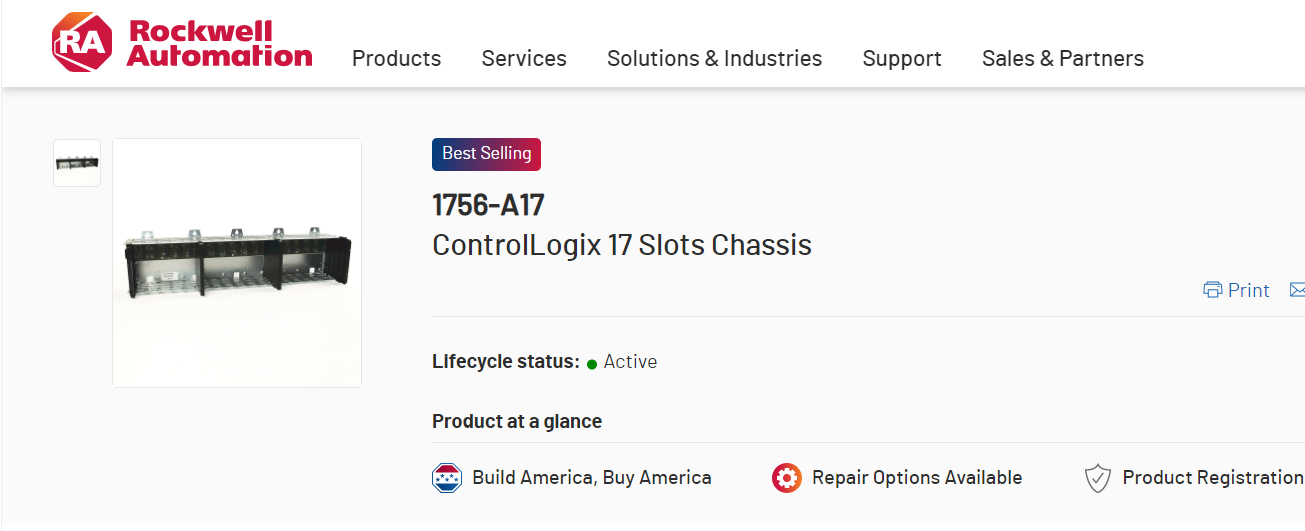Select the small chassis thumbnail image
Viewport: 1305px width, 531px height.
click(77, 163)
